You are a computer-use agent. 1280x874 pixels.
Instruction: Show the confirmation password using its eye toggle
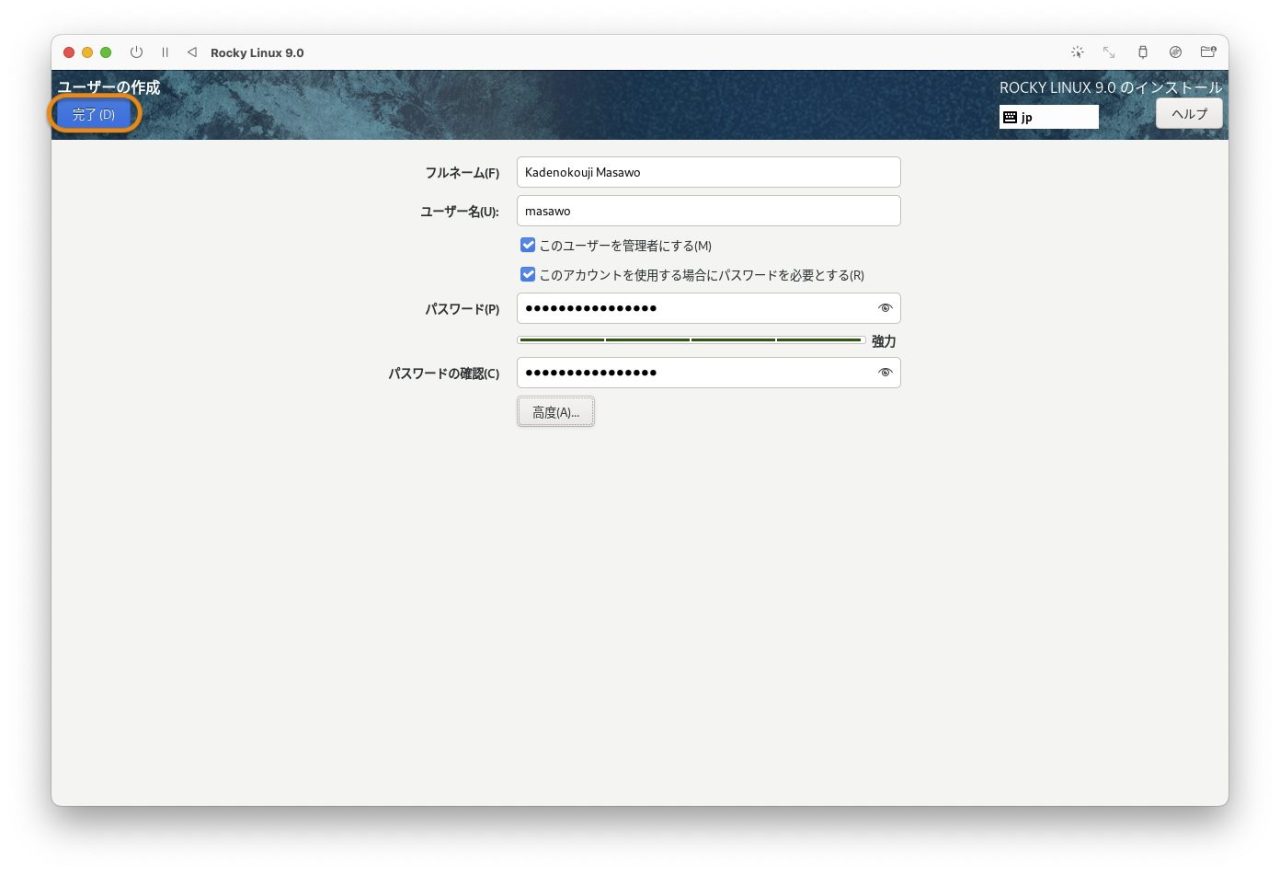pos(885,372)
